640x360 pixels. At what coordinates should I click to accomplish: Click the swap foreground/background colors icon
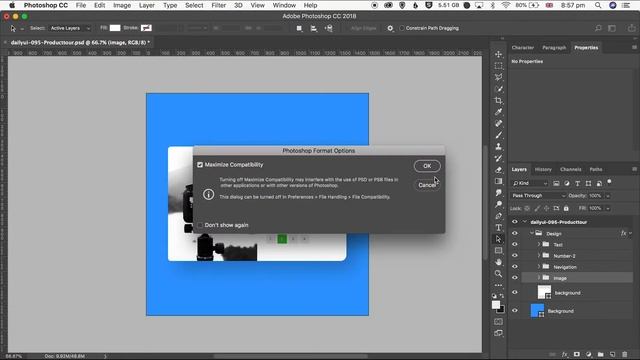[x=502, y=296]
